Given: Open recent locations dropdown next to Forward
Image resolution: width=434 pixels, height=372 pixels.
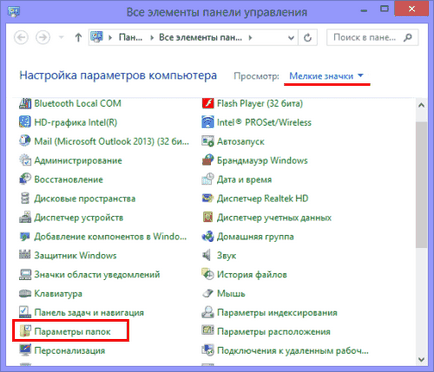Looking at the screenshot, I should (61, 37).
